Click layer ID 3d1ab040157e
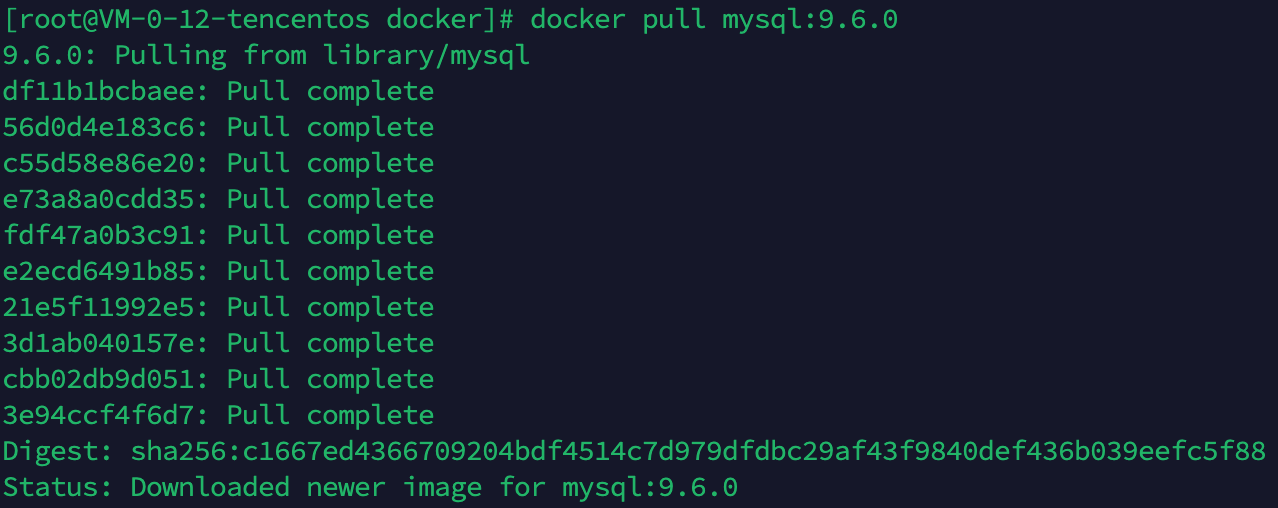The height and width of the screenshot is (508, 1278). coord(100,343)
